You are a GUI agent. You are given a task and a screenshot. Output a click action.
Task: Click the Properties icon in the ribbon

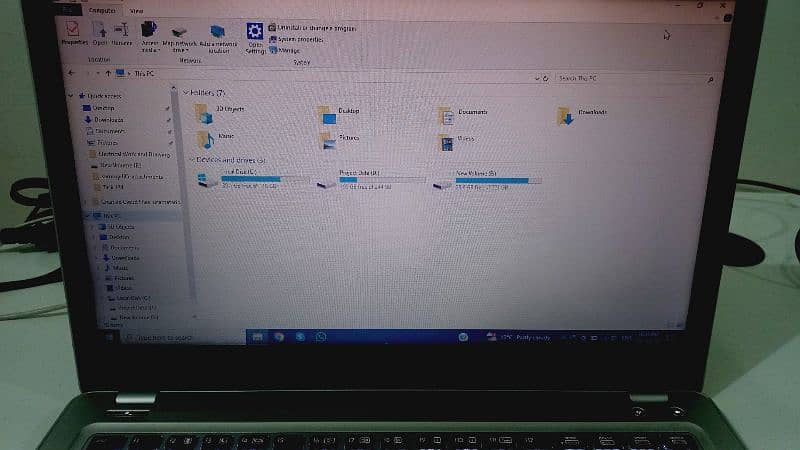tap(74, 31)
